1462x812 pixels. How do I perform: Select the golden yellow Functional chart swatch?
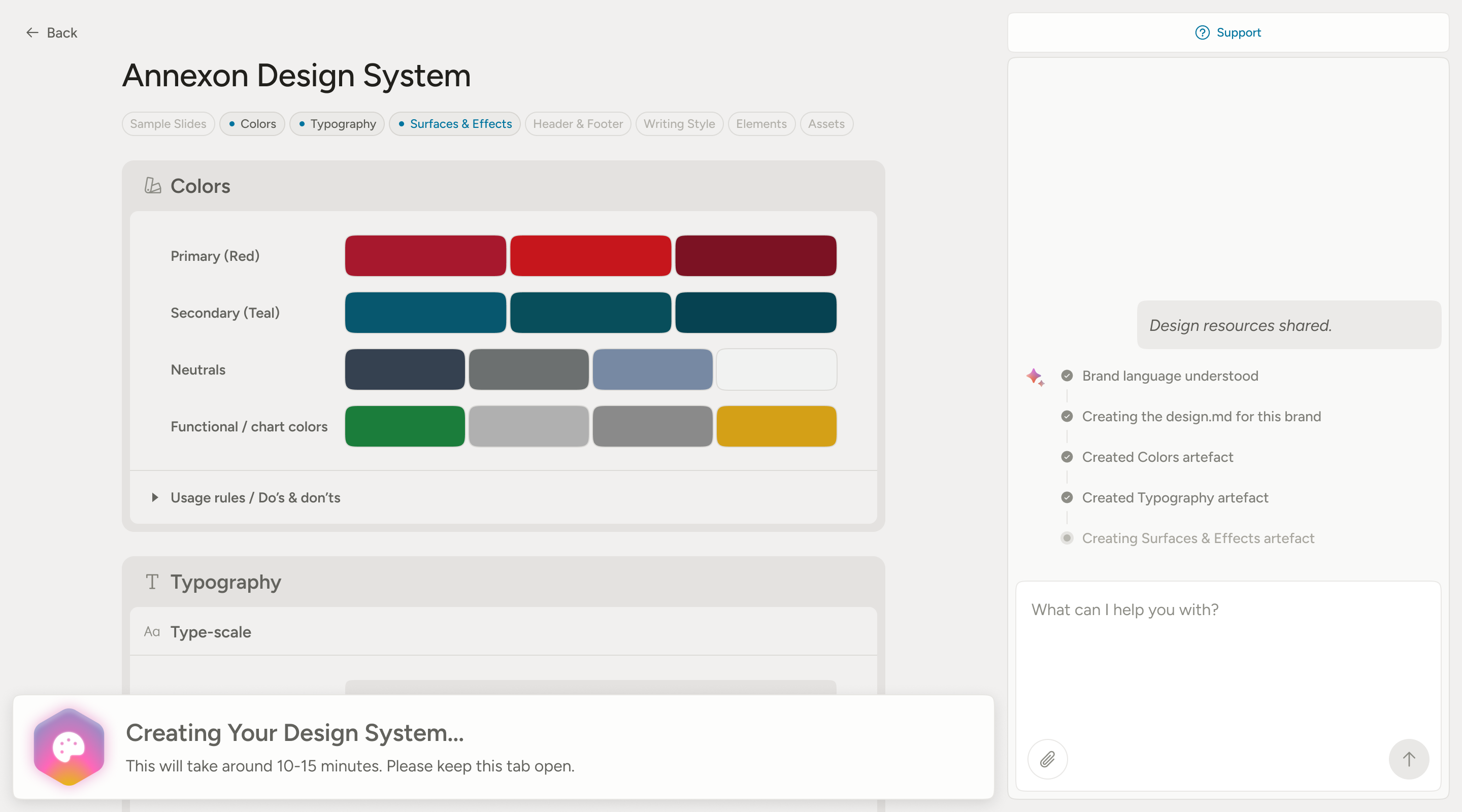pos(776,426)
